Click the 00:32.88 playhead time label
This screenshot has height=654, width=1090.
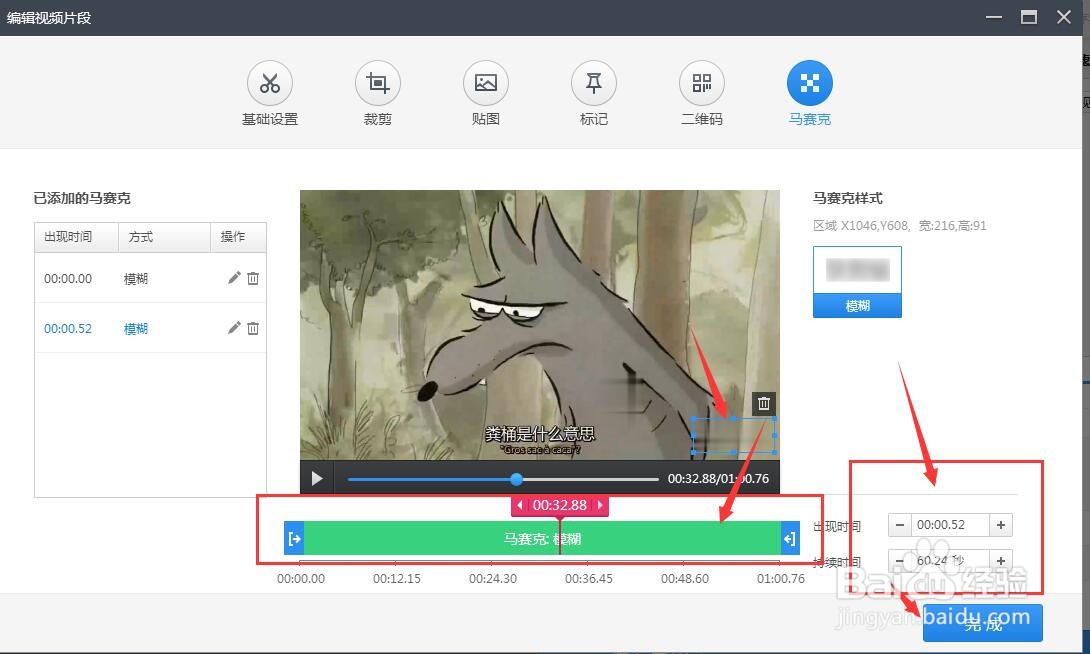(x=560, y=505)
